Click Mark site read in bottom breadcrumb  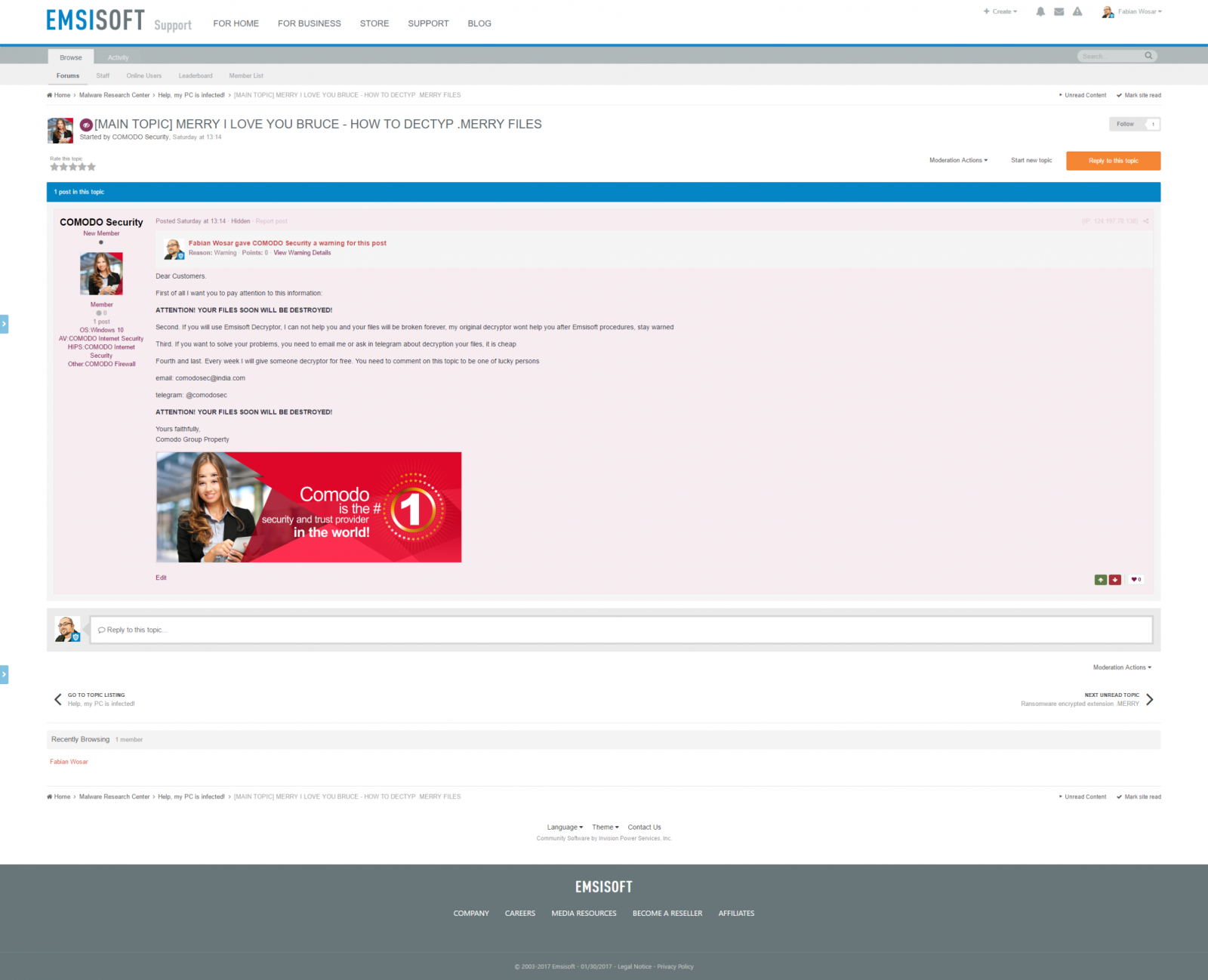(1139, 797)
